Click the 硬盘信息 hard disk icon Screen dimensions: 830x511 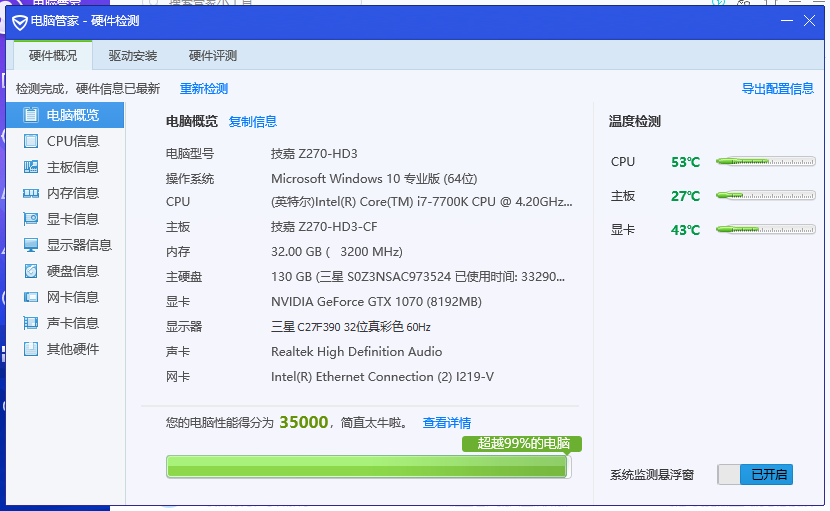pyautogui.click(x=31, y=271)
